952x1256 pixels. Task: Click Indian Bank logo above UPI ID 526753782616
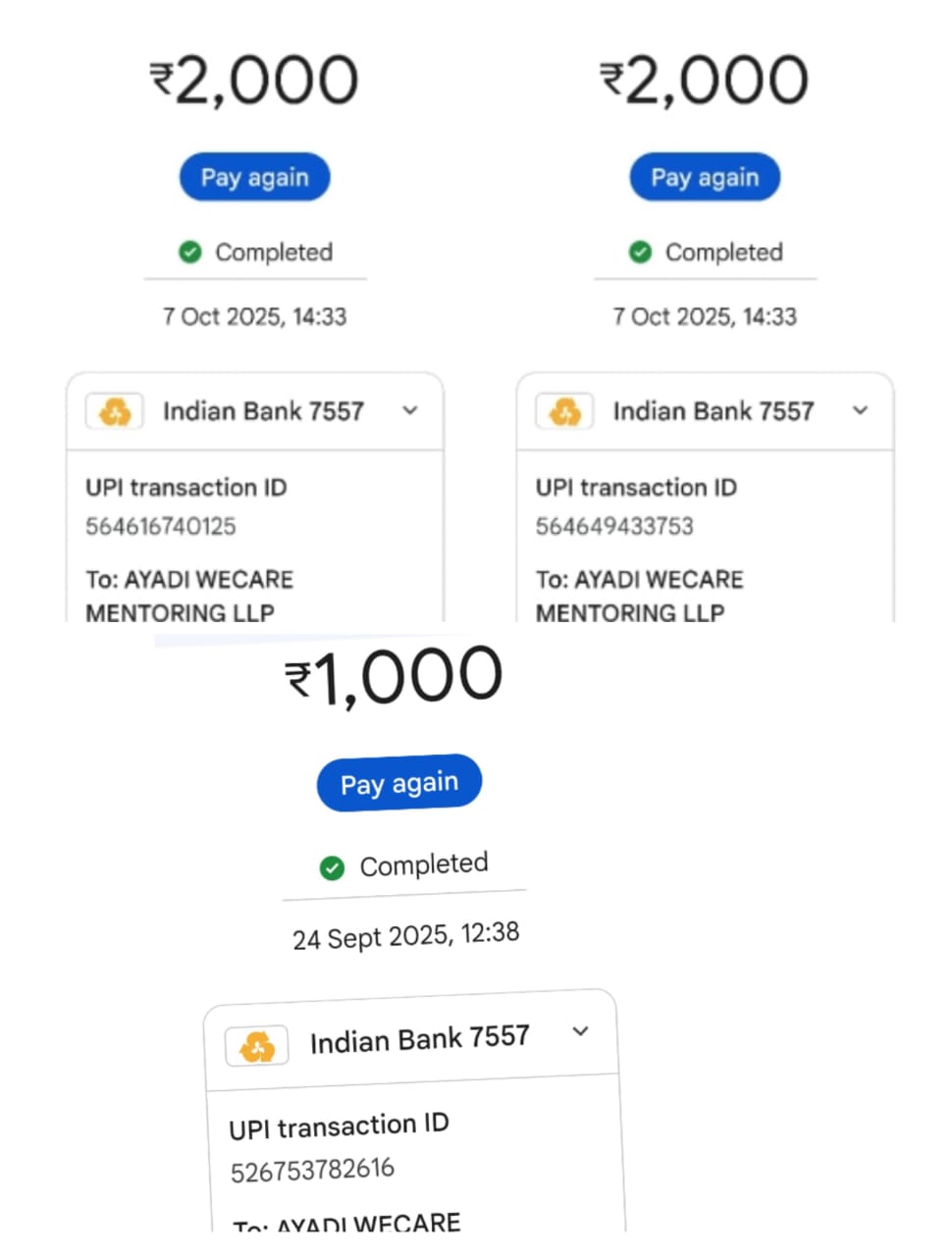tap(257, 1046)
